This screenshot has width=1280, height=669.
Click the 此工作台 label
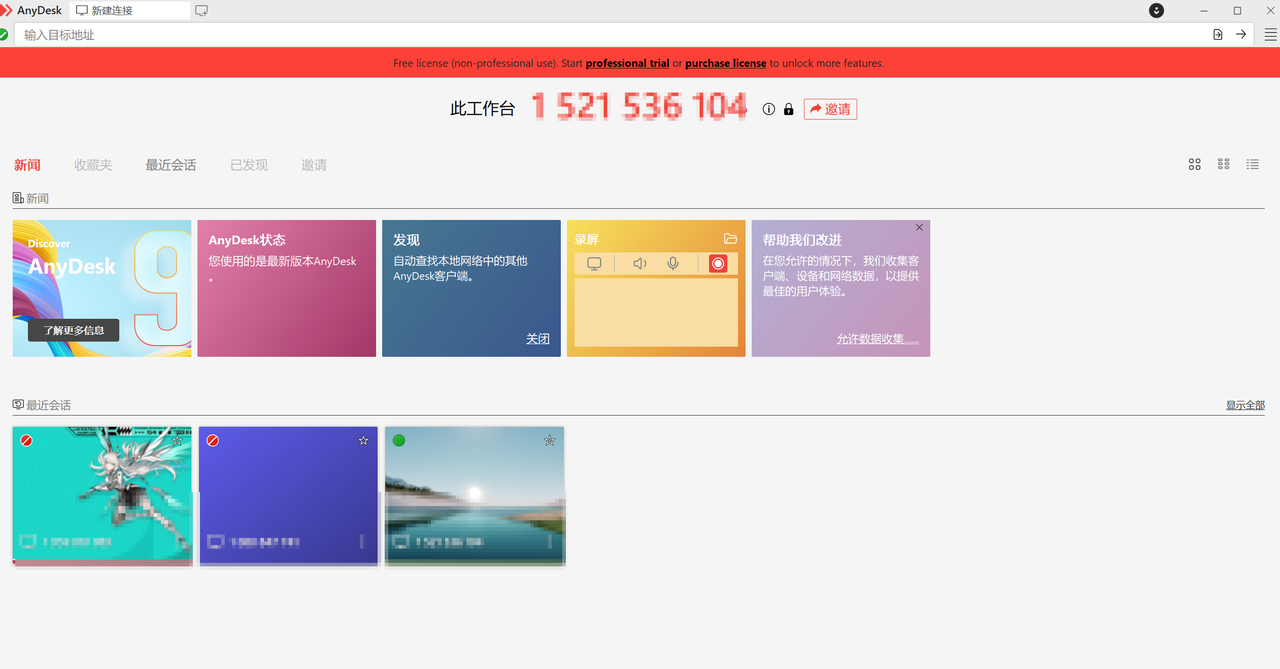pyautogui.click(x=482, y=109)
